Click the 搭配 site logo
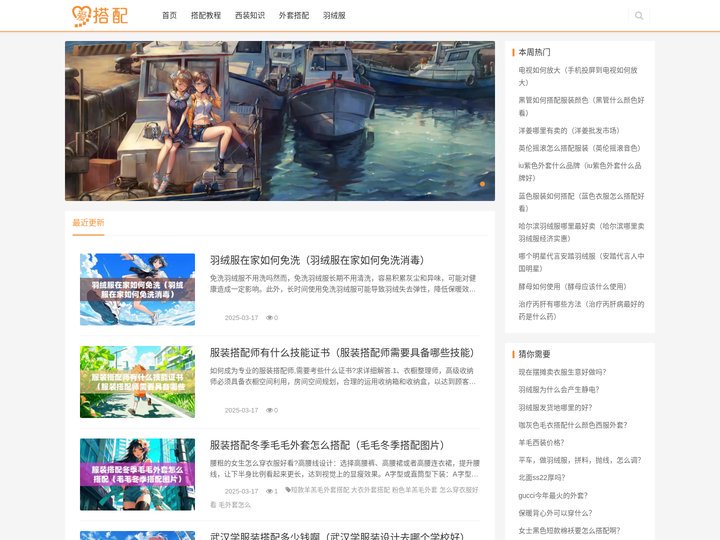Viewport: 720px width, 540px height. (100, 16)
